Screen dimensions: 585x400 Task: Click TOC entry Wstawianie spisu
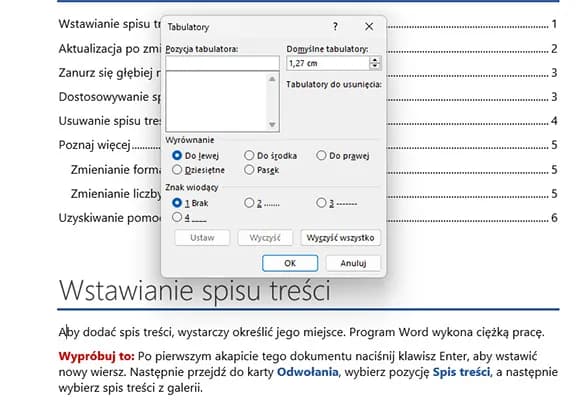[110, 24]
